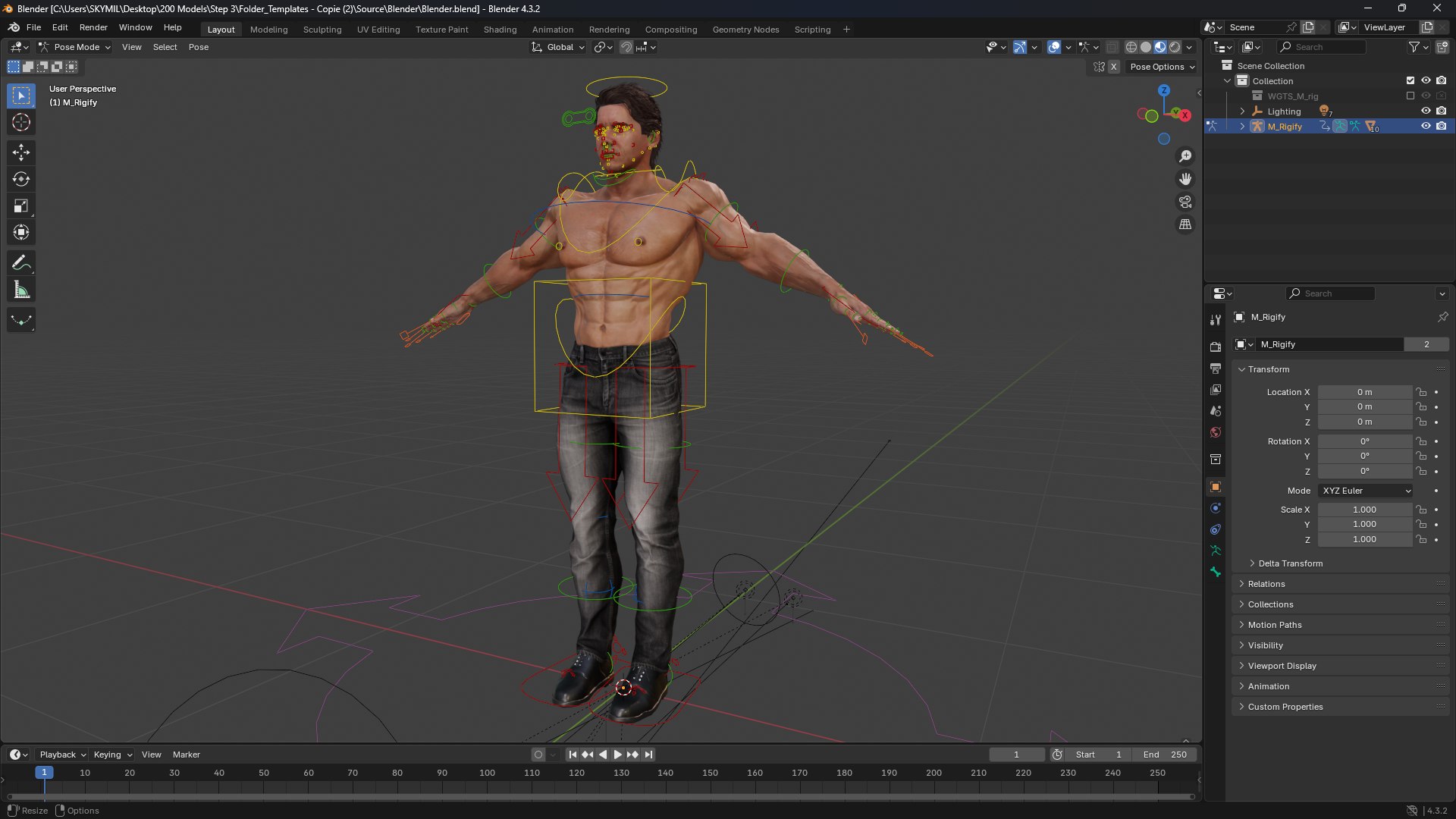Open the Pose Options dropdown
The width and height of the screenshot is (1456, 819).
pos(1162,67)
